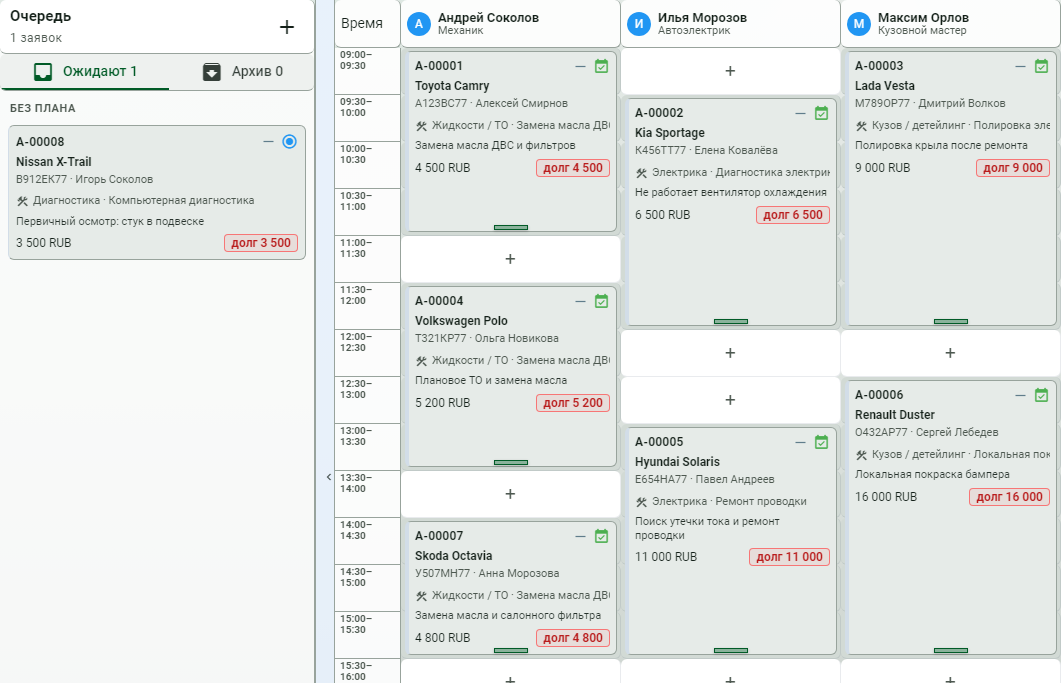Click the minus icon on card A-00008

pyautogui.click(x=268, y=141)
